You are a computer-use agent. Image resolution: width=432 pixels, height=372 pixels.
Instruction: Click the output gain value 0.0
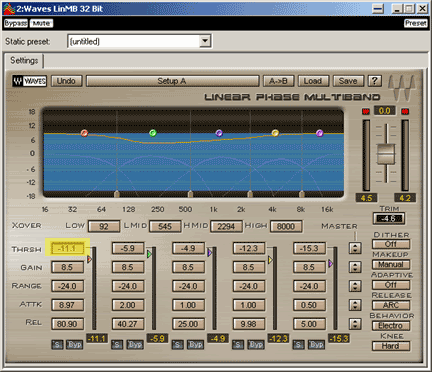(x=385, y=111)
